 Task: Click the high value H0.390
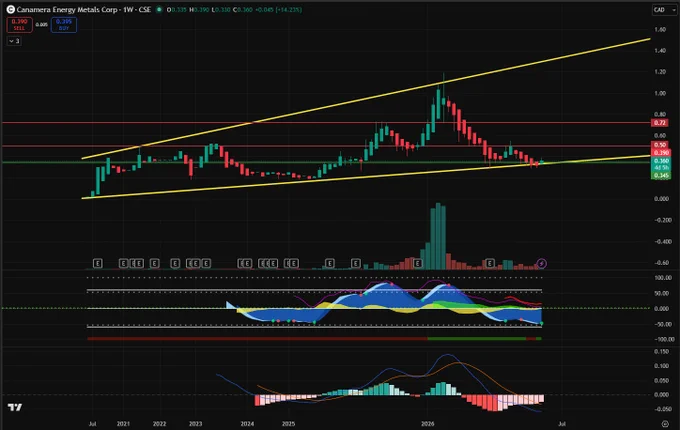pos(199,9)
